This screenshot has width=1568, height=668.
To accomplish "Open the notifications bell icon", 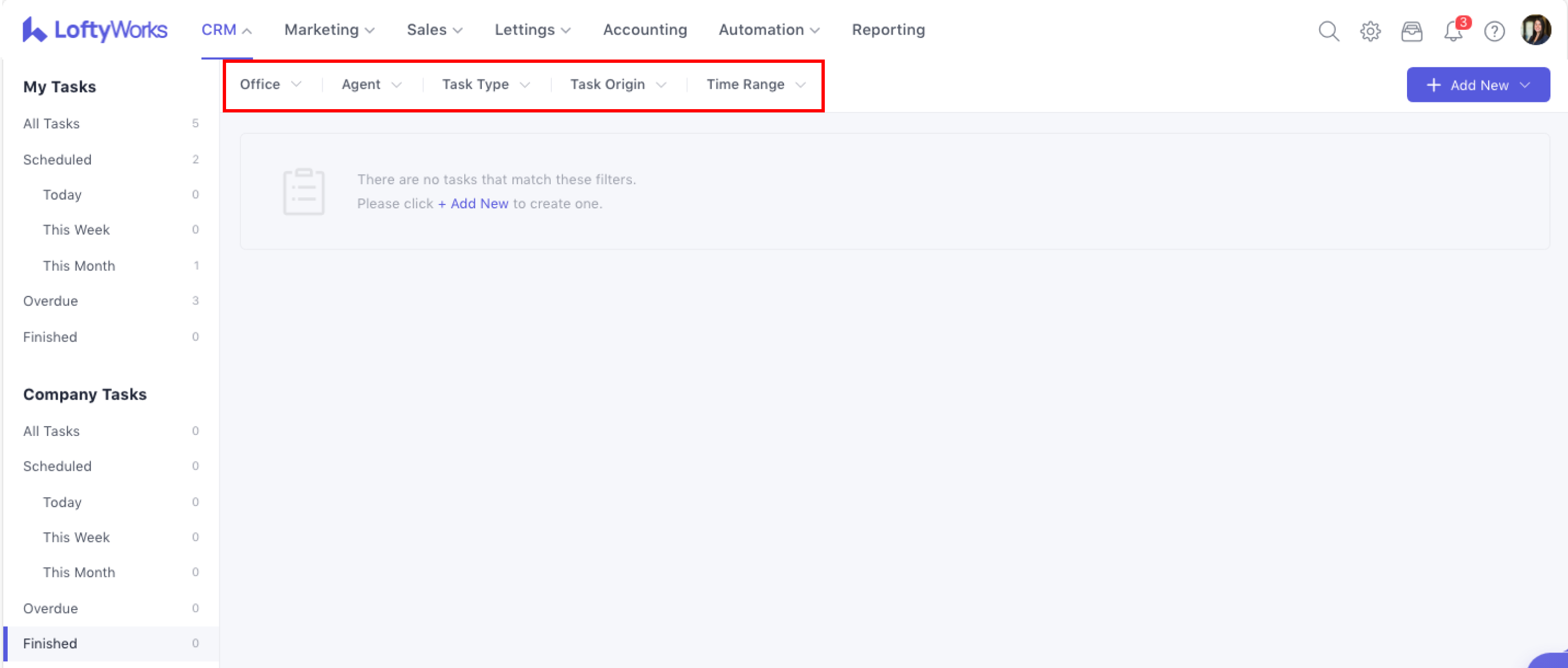I will tap(1453, 31).
